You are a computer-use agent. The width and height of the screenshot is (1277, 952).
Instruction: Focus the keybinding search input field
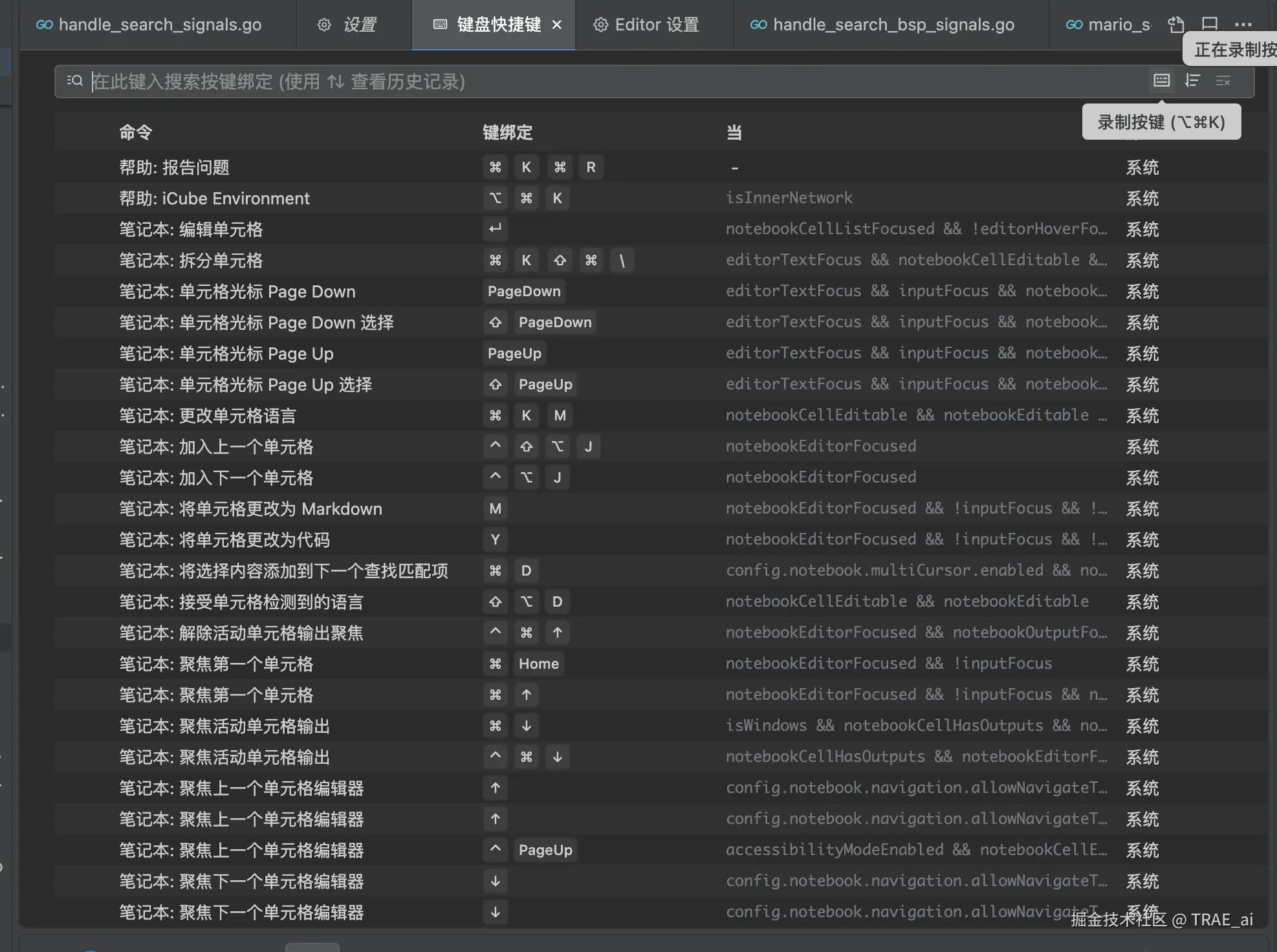point(582,81)
